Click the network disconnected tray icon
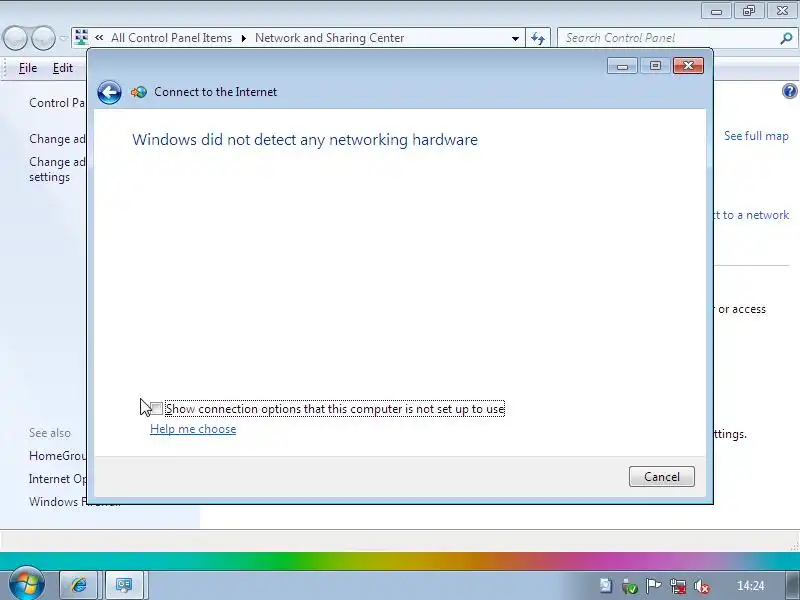 tap(678, 586)
